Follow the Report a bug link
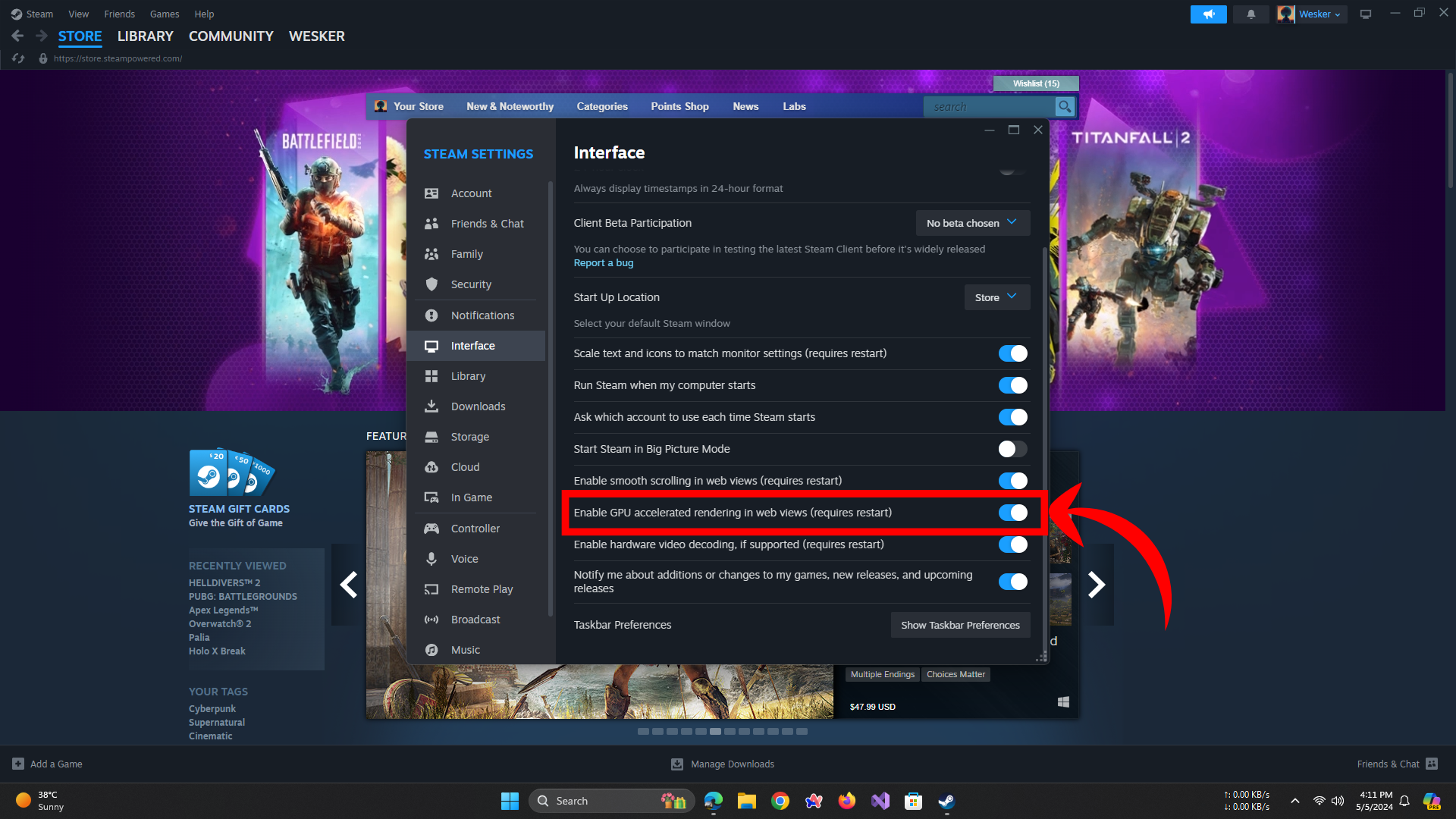 [x=603, y=263]
